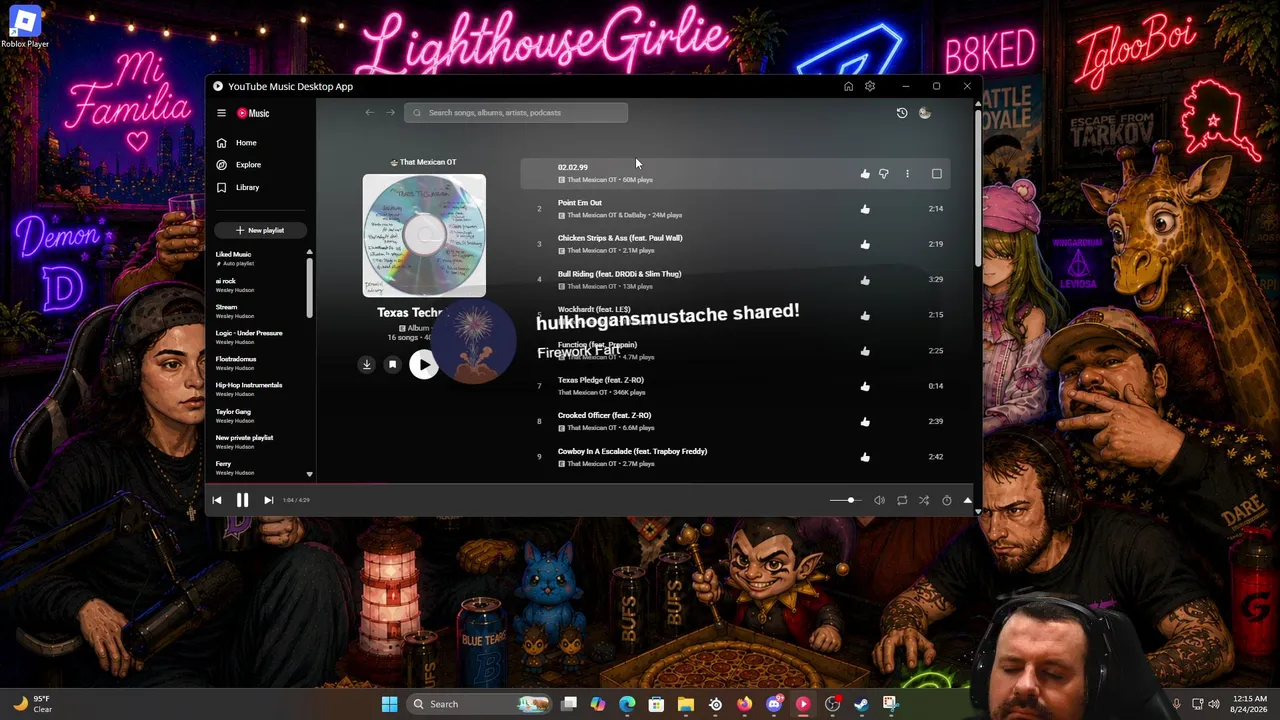Screen dimensions: 1280x720
Task: Click the Texas Technician album cover
Action: (424, 236)
